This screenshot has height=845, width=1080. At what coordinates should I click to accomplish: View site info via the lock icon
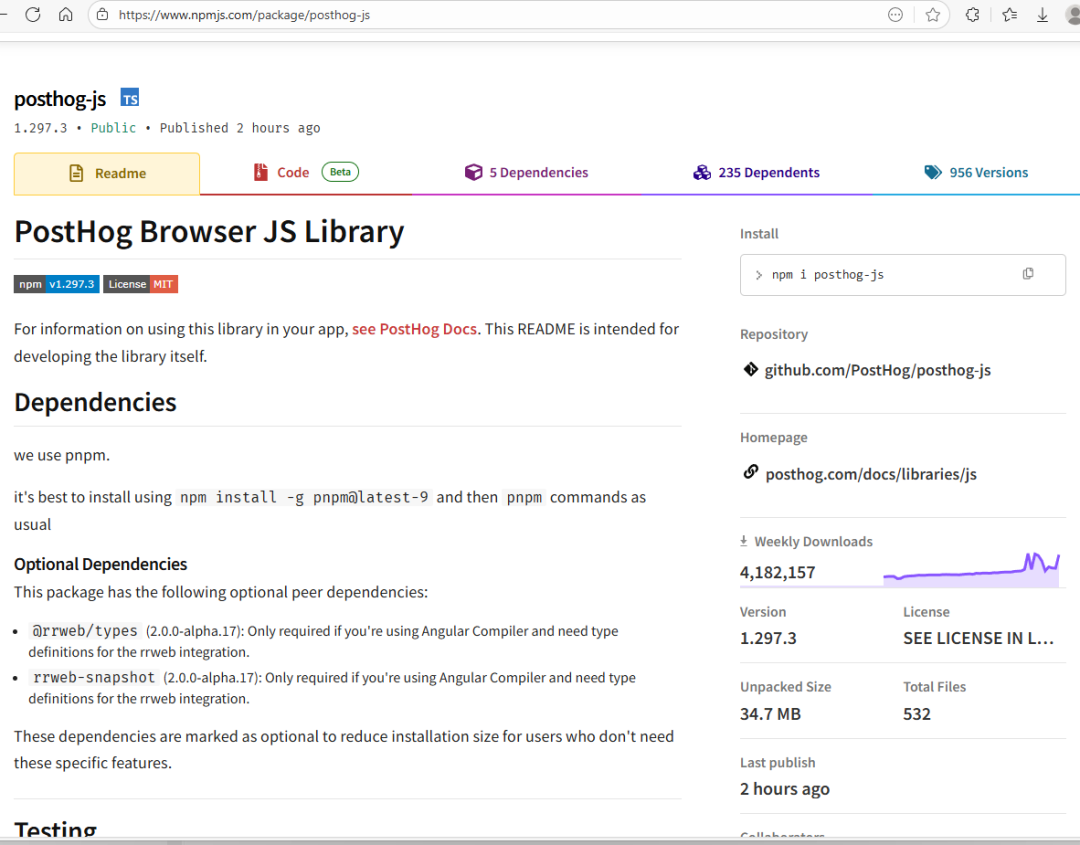(x=103, y=14)
